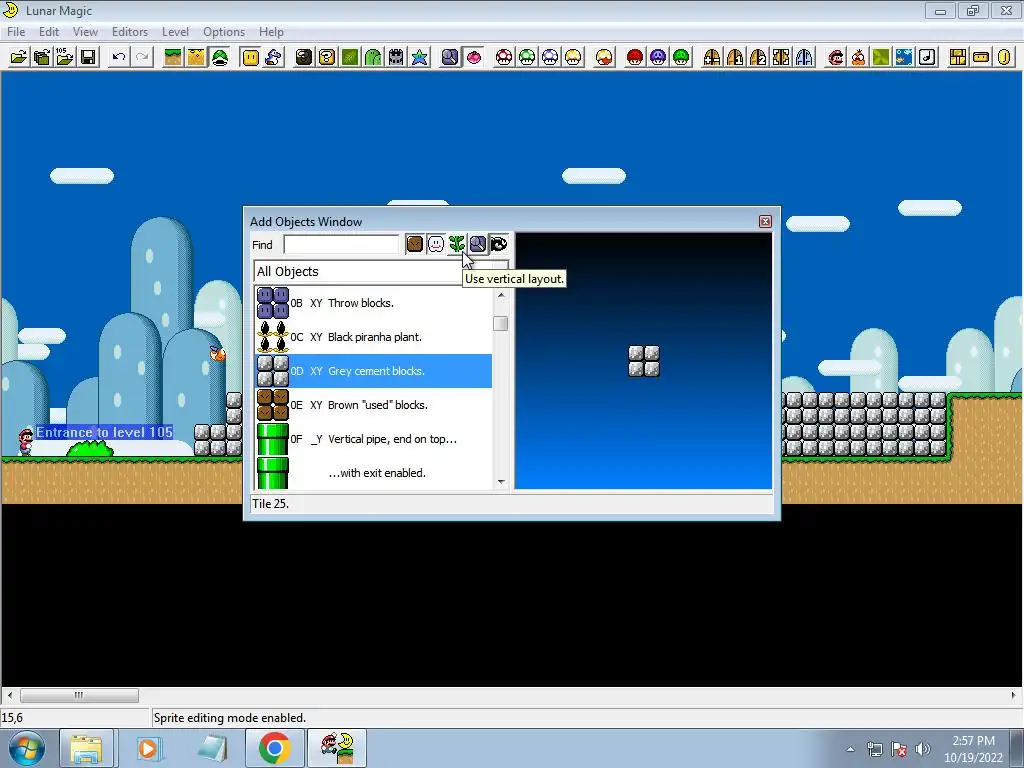The height and width of the screenshot is (768, 1024).
Task: Click the green leaf tile toolbar icon
Action: coord(350,57)
